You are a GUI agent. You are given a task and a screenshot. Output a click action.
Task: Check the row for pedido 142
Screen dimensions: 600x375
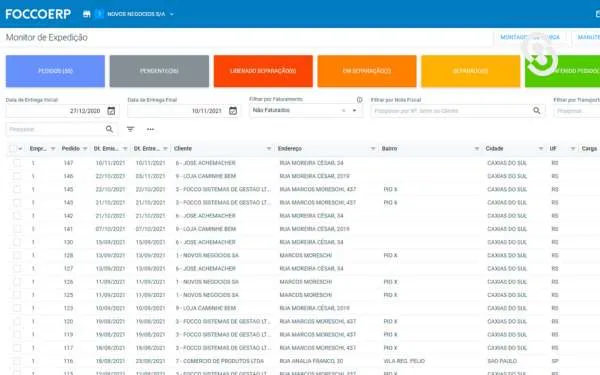coord(17,216)
